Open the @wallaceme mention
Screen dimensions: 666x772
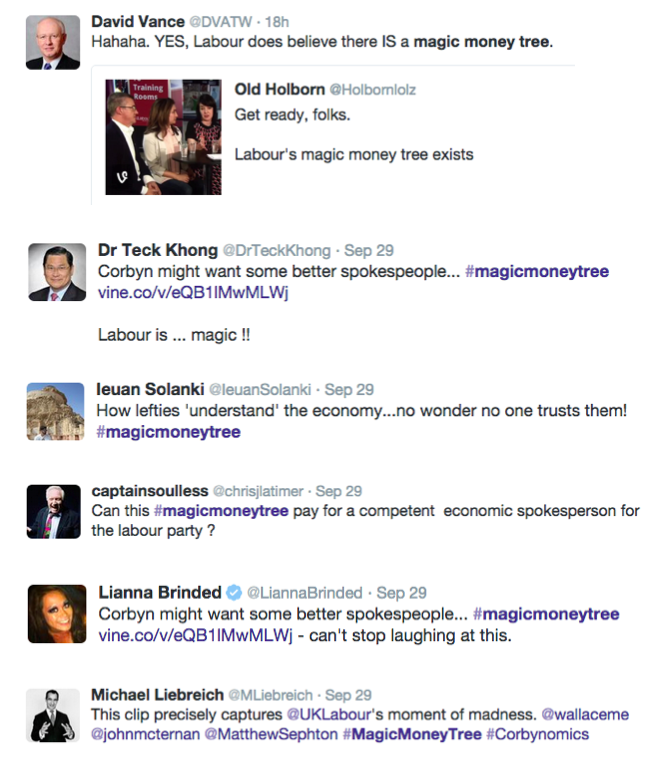click(585, 714)
